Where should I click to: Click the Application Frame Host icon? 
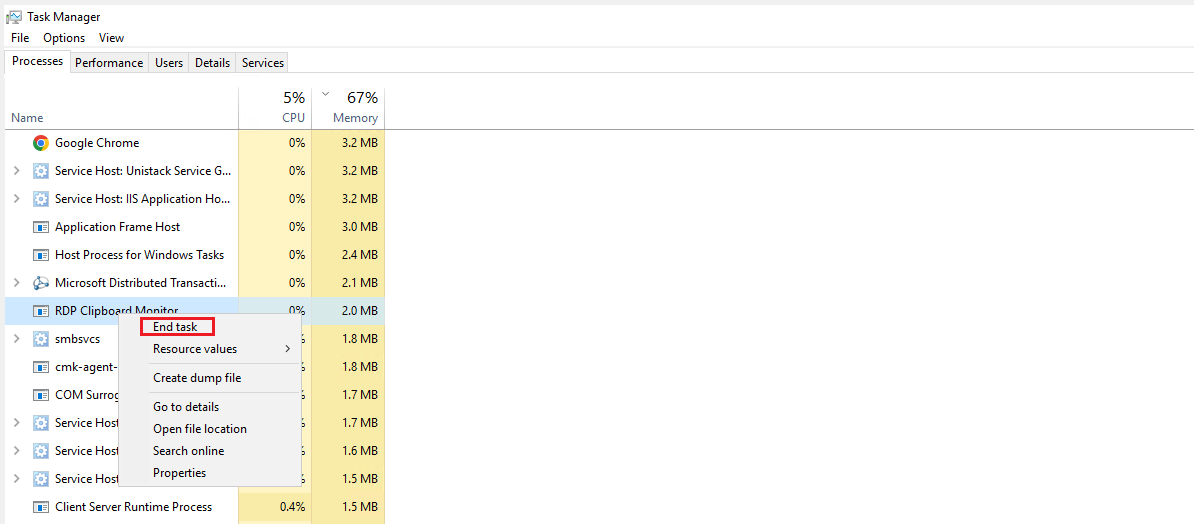coord(41,227)
